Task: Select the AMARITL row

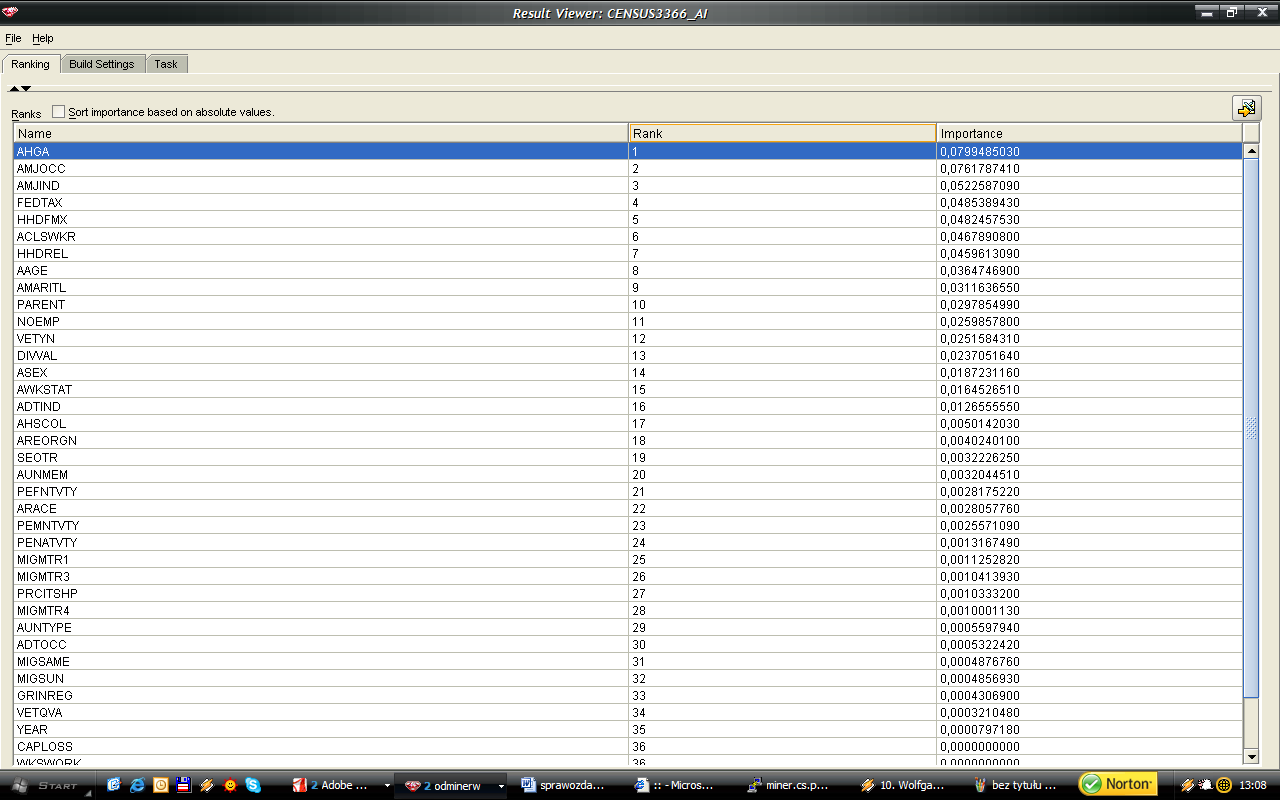Action: (628, 287)
